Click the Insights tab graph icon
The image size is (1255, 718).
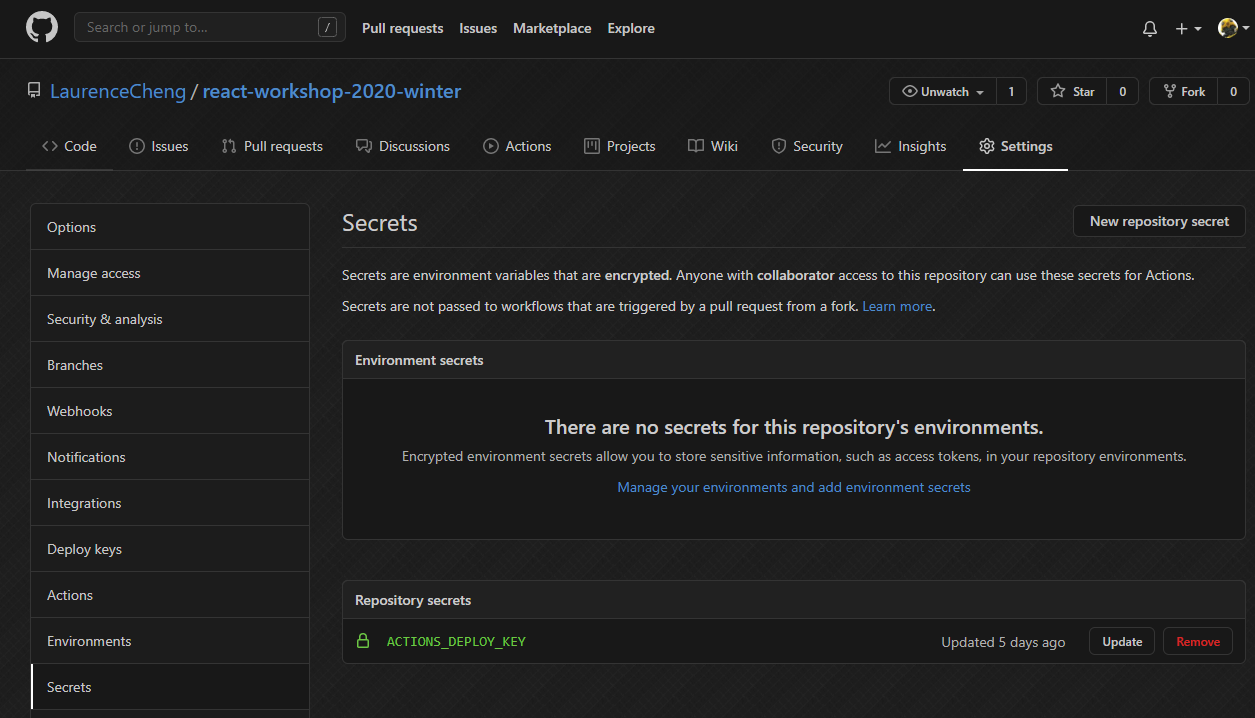(x=883, y=146)
